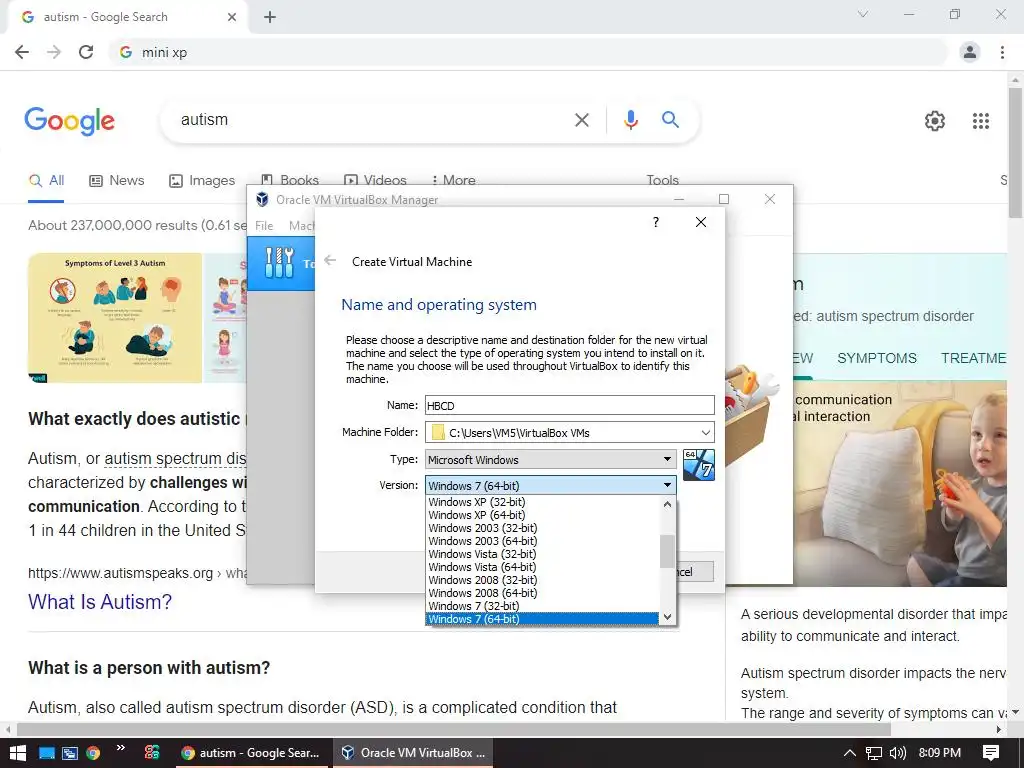Click Chrome's forward navigation arrow
The image size is (1024, 768).
[x=54, y=52]
